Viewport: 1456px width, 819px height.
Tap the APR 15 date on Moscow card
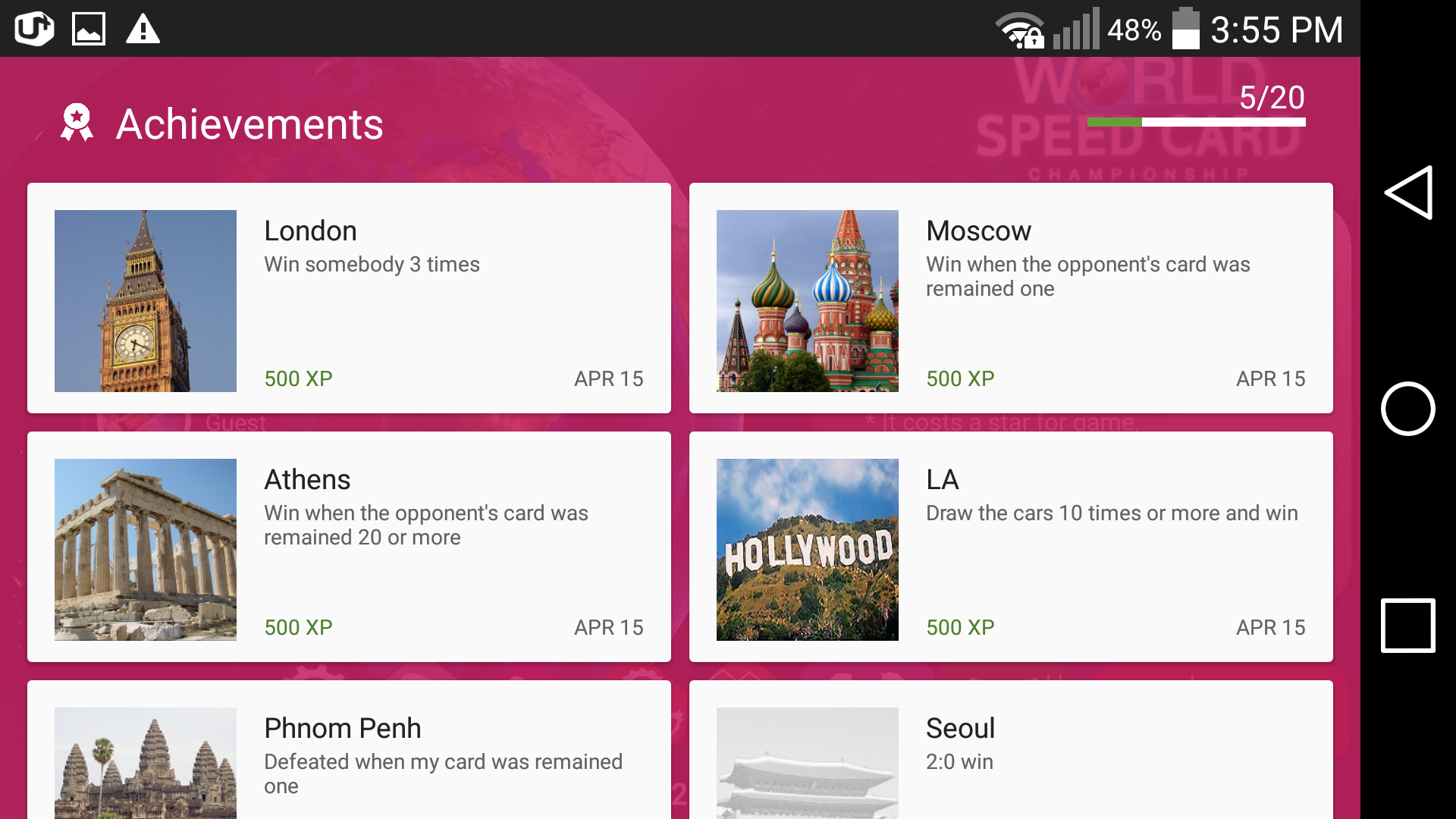pos(1270,378)
